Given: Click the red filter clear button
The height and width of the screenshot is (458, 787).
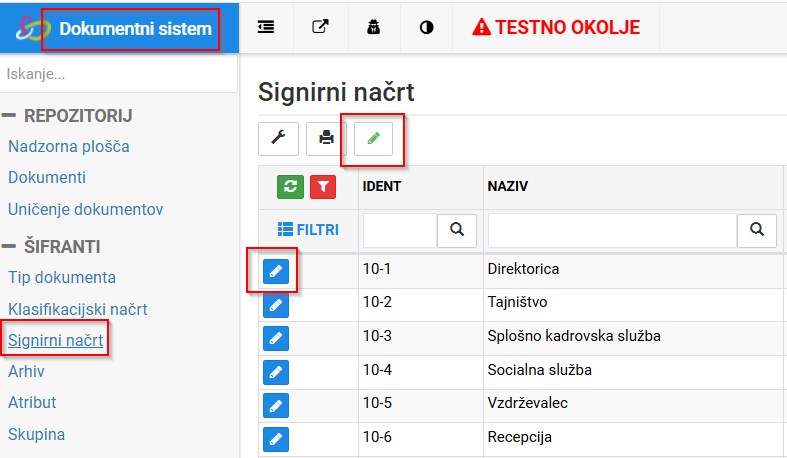Looking at the screenshot, I should click(323, 187).
